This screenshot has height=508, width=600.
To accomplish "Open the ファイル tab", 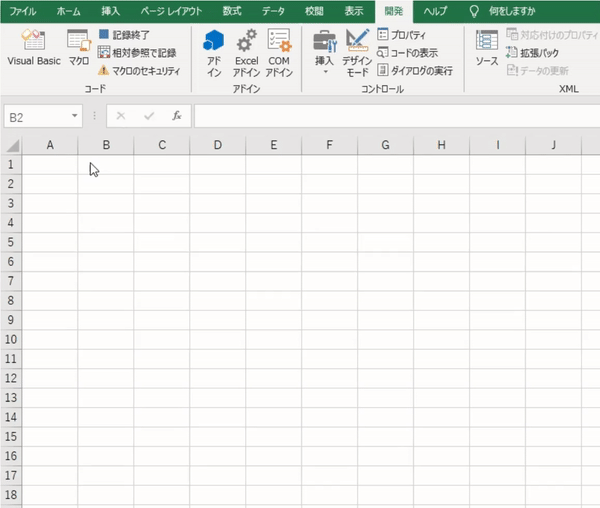I will [23, 11].
